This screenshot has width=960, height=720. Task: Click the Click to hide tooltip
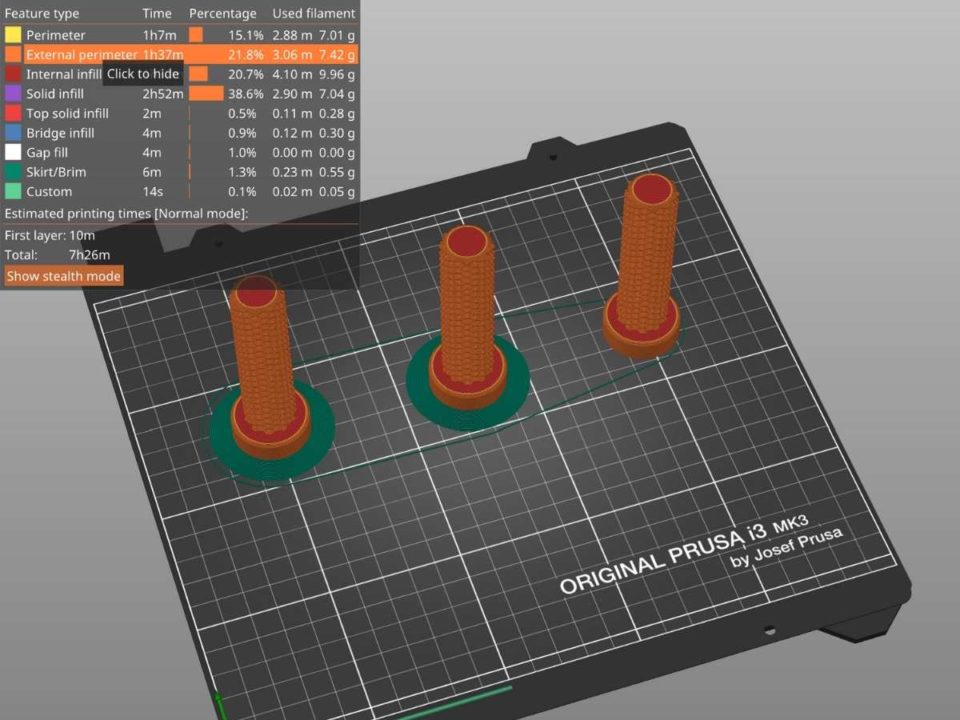[x=143, y=73]
